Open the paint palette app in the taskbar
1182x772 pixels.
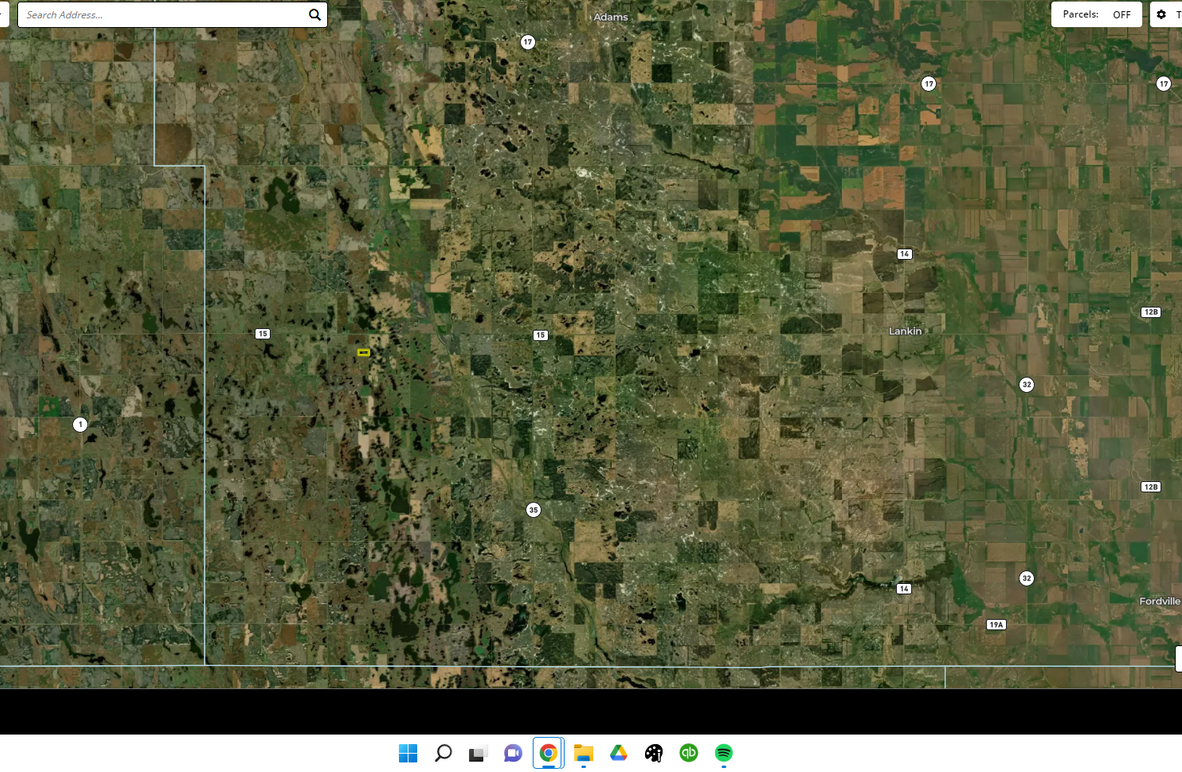tap(654, 753)
